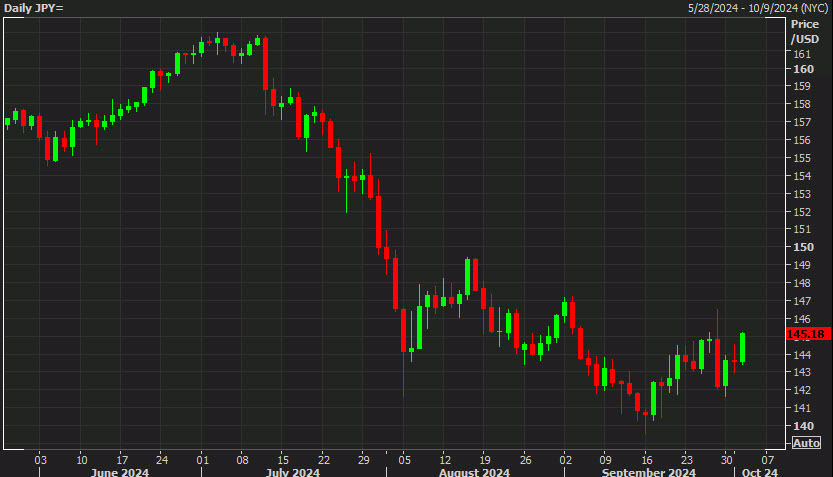This screenshot has height=477, width=833.
Task: Click the last green candlestick on the right
Action: [x=742, y=347]
